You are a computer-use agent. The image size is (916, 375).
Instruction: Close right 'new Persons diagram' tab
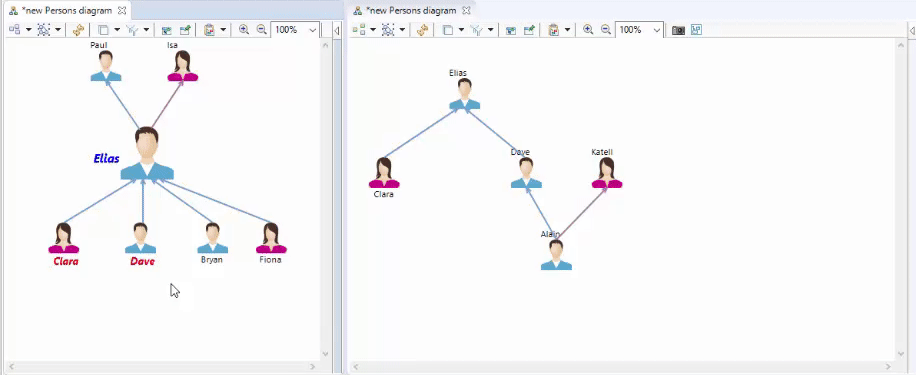click(466, 11)
